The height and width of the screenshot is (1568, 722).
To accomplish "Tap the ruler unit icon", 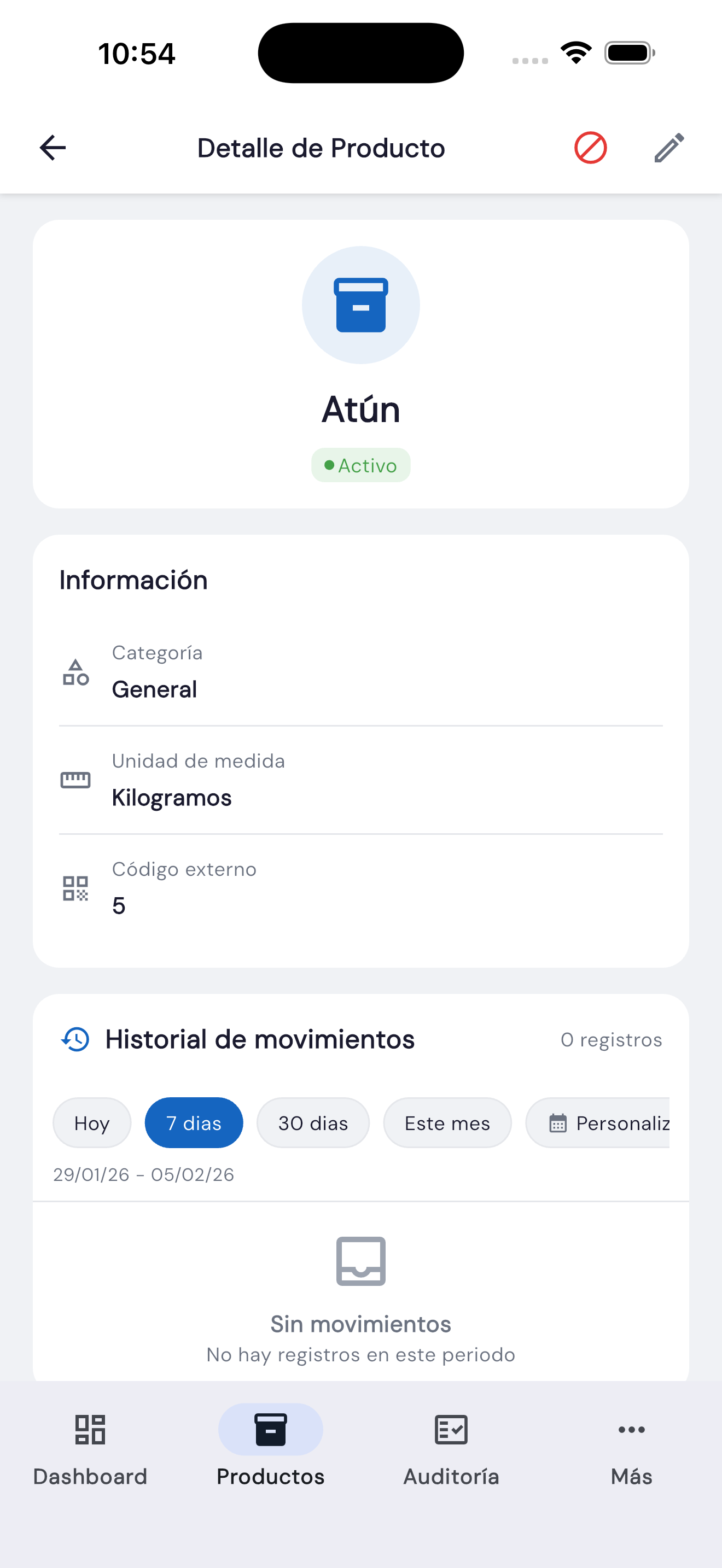I will click(x=75, y=780).
